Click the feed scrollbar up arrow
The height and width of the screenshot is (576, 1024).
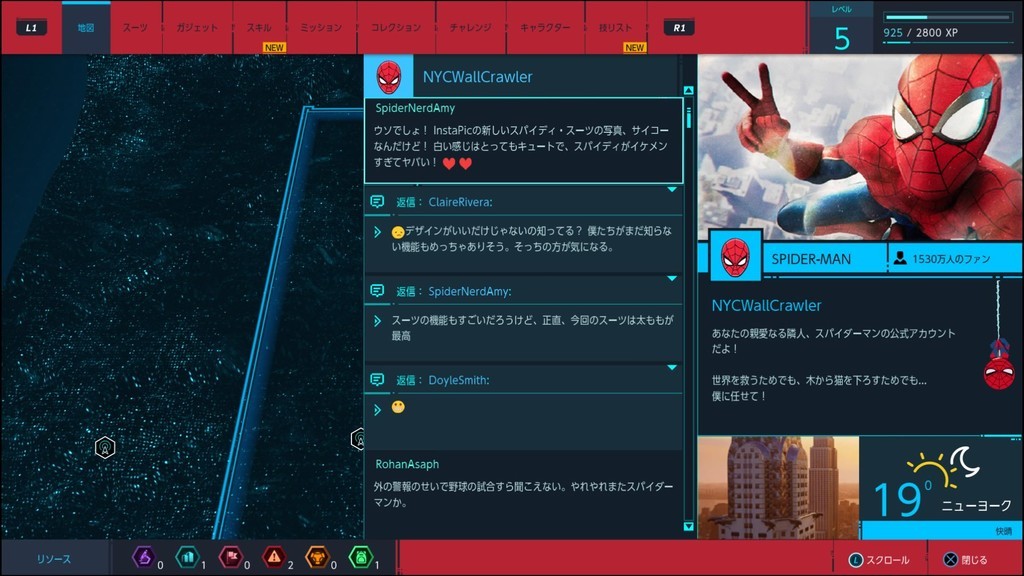tap(688, 90)
